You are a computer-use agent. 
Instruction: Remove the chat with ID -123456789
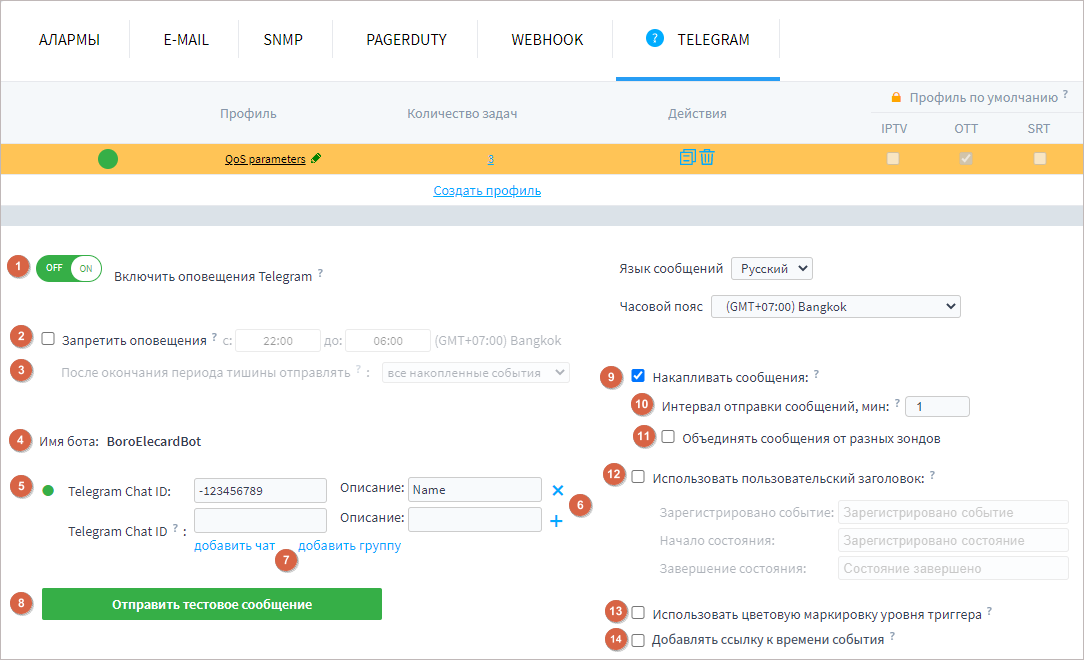coord(558,490)
